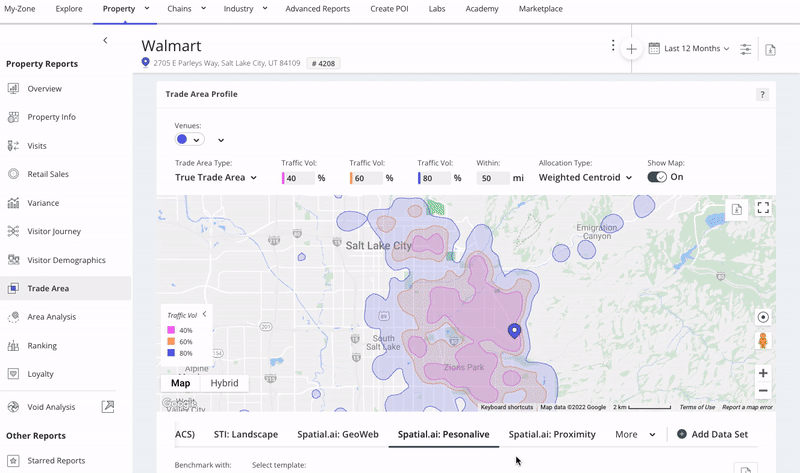This screenshot has width=800, height=473.
Task: Download the map image icon
Action: (737, 209)
